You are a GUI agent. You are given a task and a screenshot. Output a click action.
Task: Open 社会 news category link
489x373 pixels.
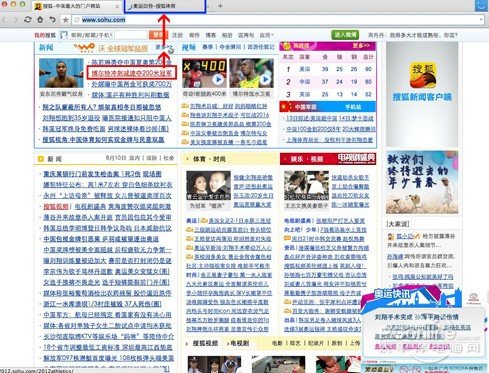pos(169,158)
